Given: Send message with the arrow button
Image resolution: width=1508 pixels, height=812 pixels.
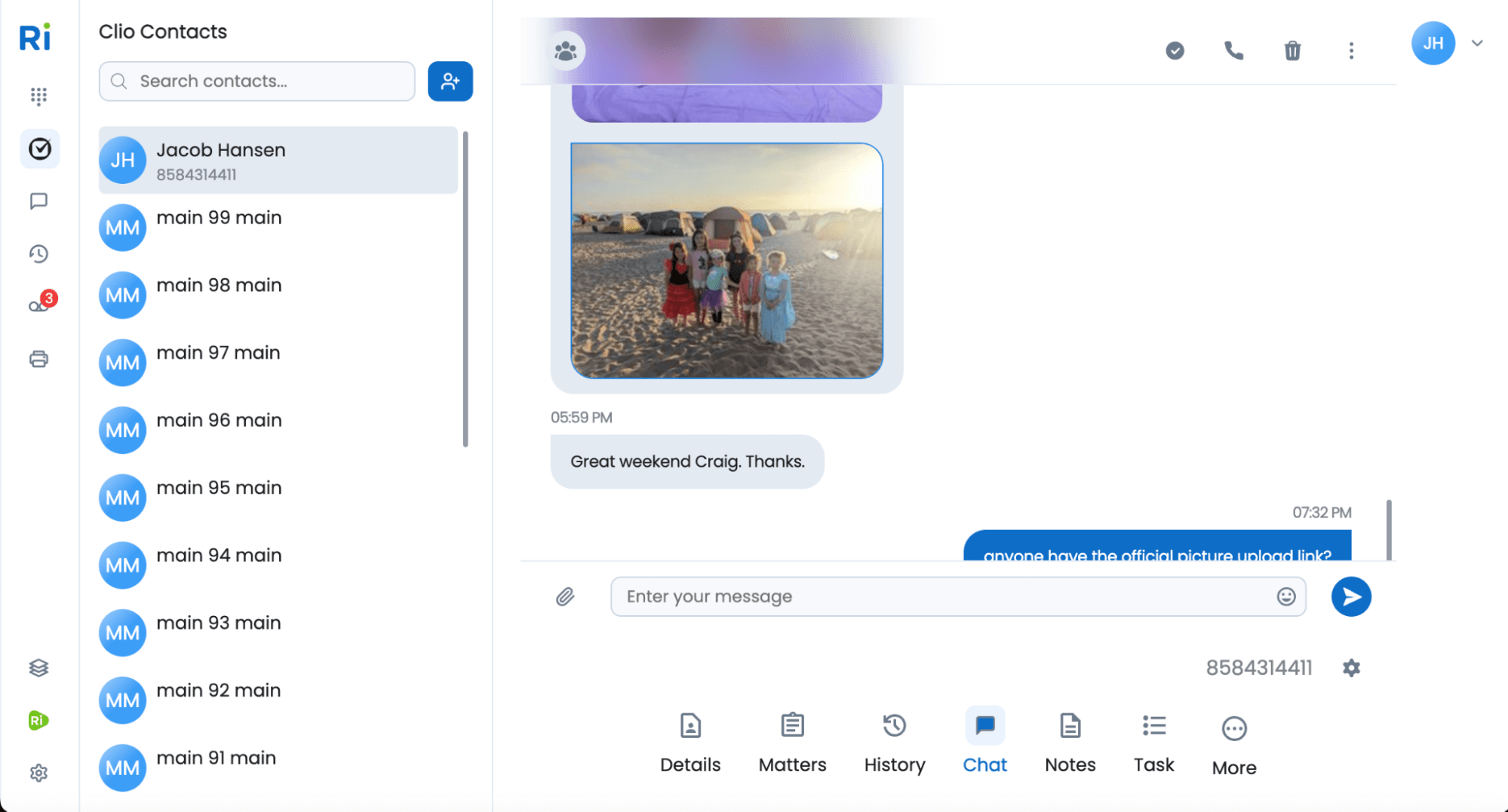Looking at the screenshot, I should [x=1350, y=597].
